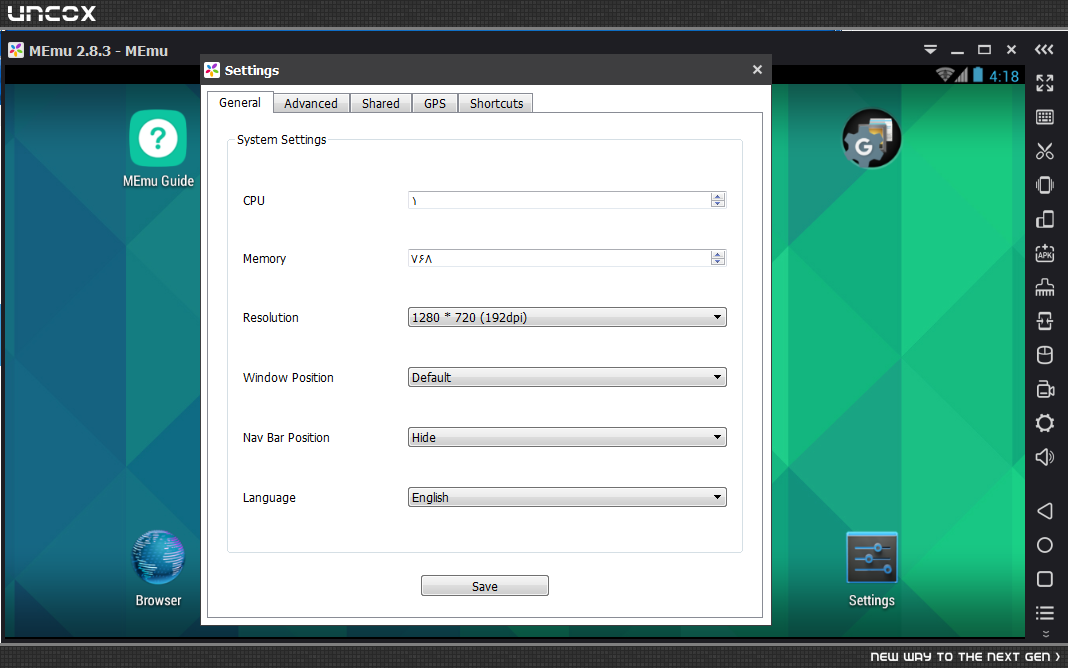Collapse the sidebar with the triple chevron
1068x668 pixels.
pyautogui.click(x=1044, y=49)
